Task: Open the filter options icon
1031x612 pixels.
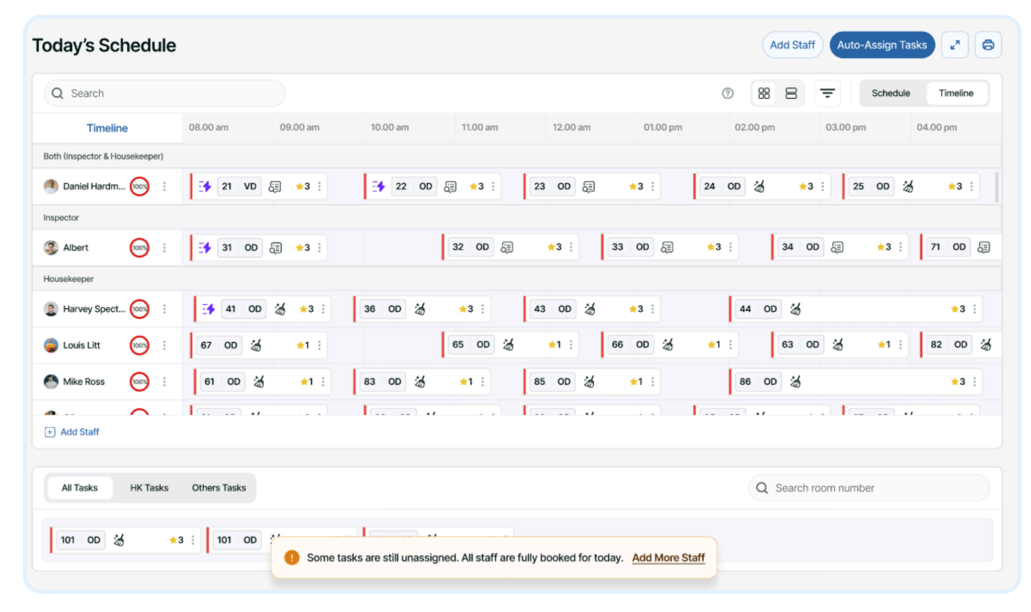Action: pos(827,93)
